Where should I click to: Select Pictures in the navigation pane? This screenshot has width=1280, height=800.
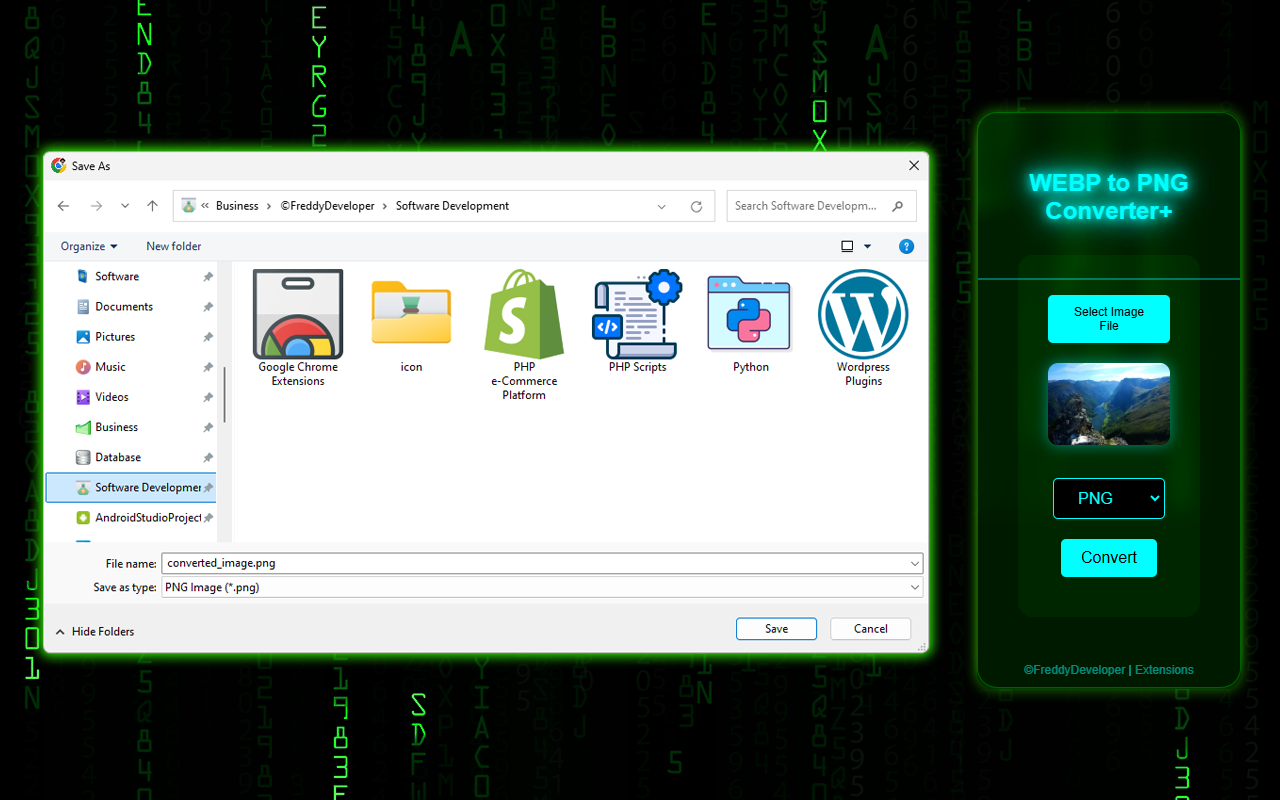(x=115, y=337)
